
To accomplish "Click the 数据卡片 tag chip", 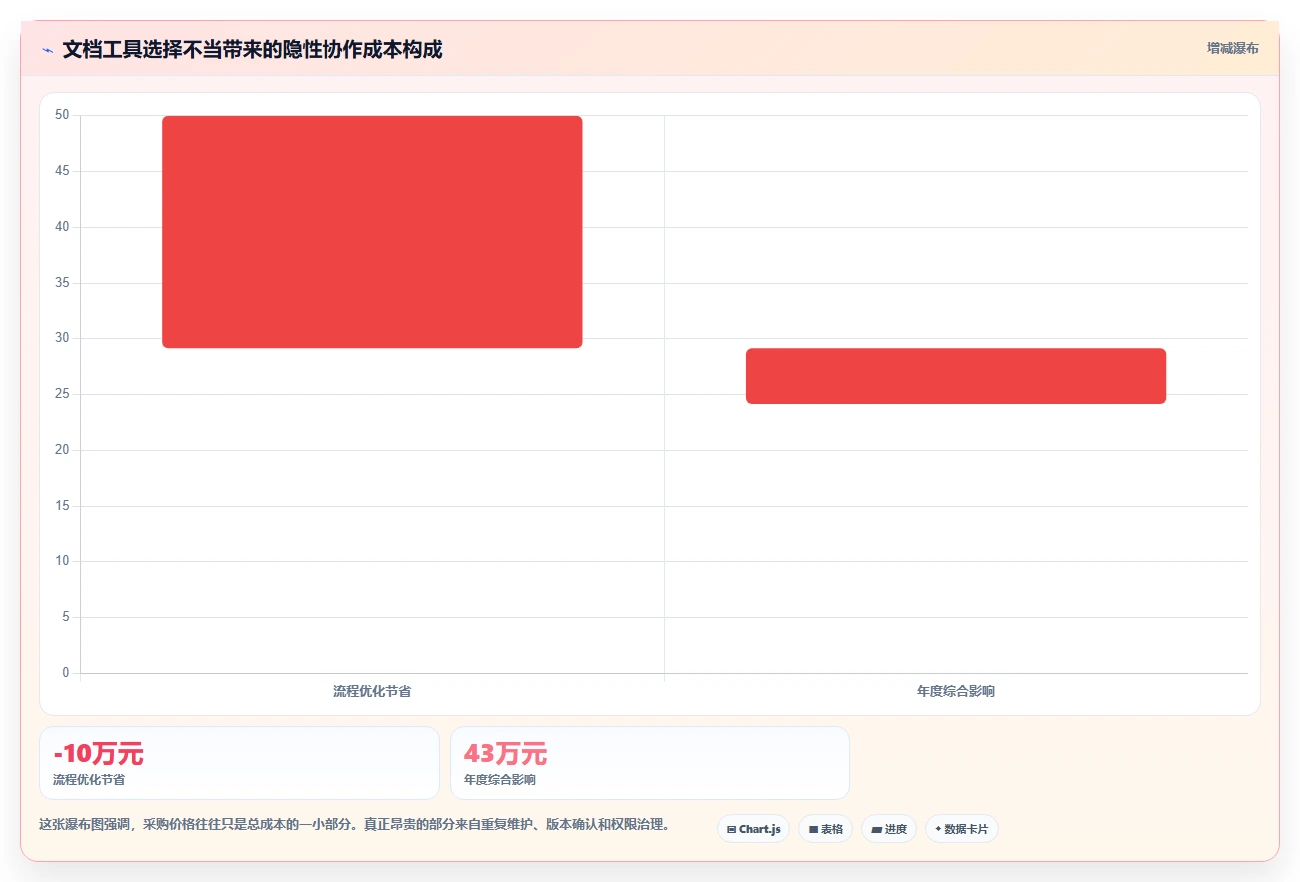I will (x=962, y=829).
